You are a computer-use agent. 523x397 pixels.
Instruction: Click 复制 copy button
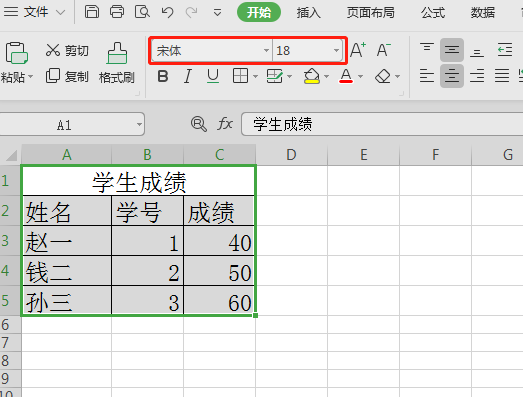[67, 76]
